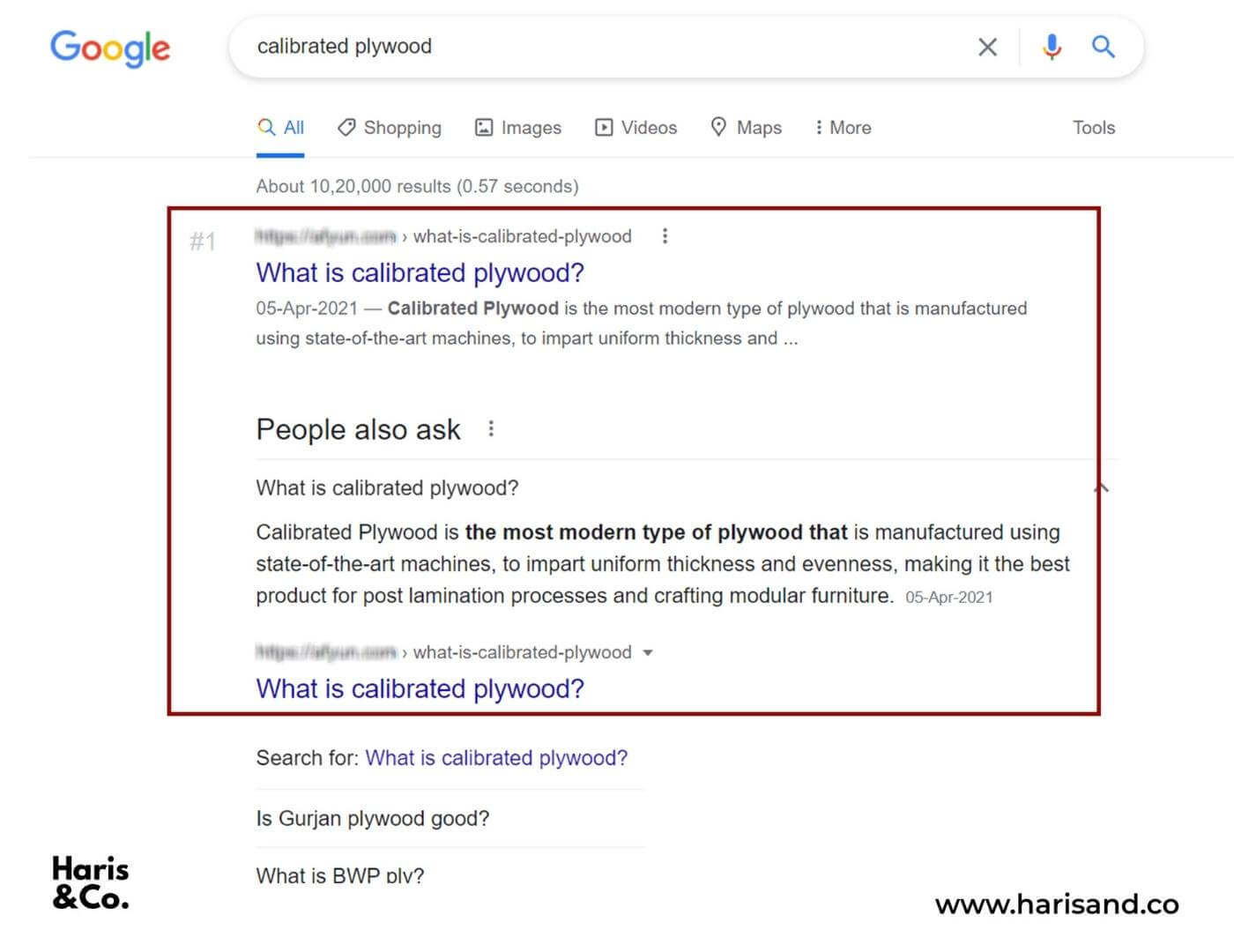Screen dimensions: 1234x952
Task: Open three-dot menu beside first result URL
Action: pyautogui.click(x=665, y=236)
